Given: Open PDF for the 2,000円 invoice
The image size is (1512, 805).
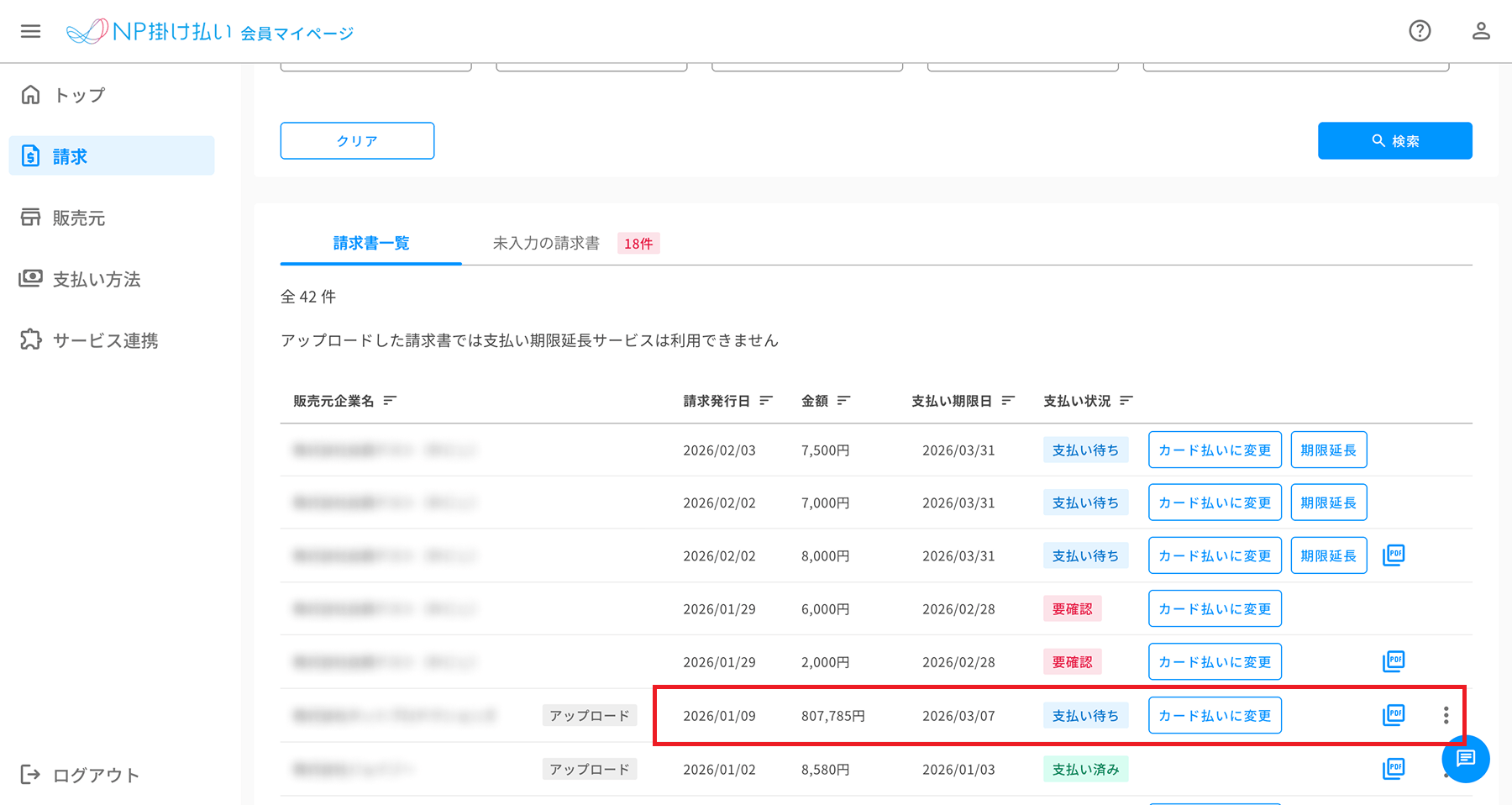Looking at the screenshot, I should (1394, 661).
